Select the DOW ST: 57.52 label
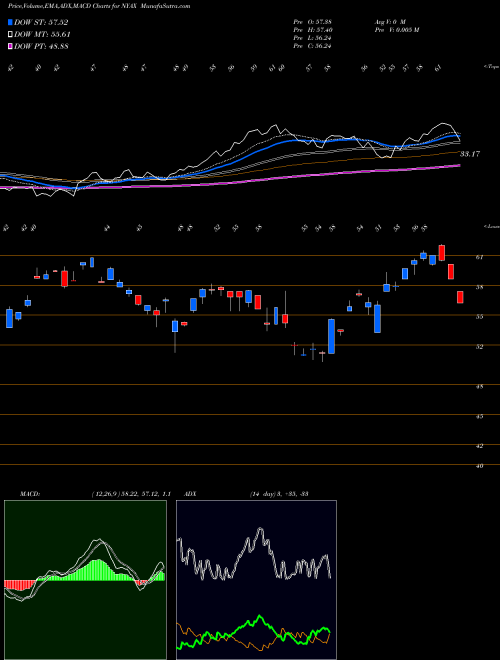The image size is (500, 660). (x=41, y=23)
